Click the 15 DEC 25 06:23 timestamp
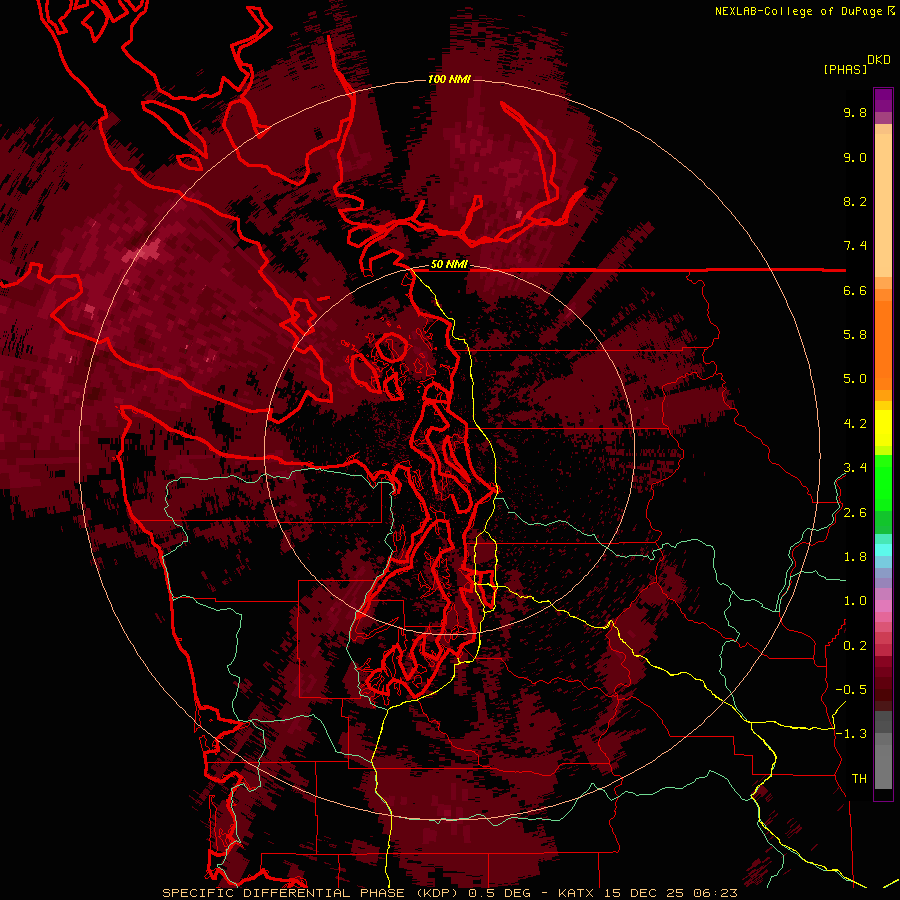Viewport: 900px width, 900px height. (x=670, y=893)
